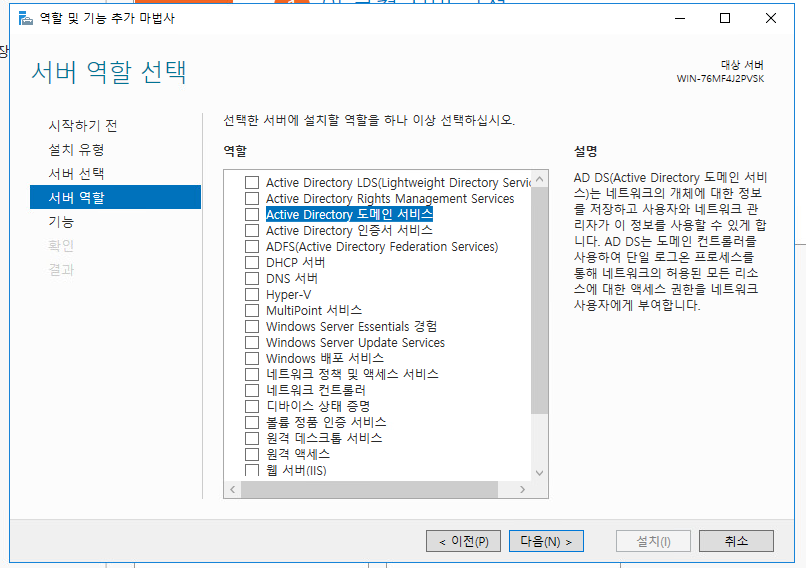Tick the 원격 데스크톱 서비스 checkbox
This screenshot has width=806, height=568.
pyautogui.click(x=252, y=438)
